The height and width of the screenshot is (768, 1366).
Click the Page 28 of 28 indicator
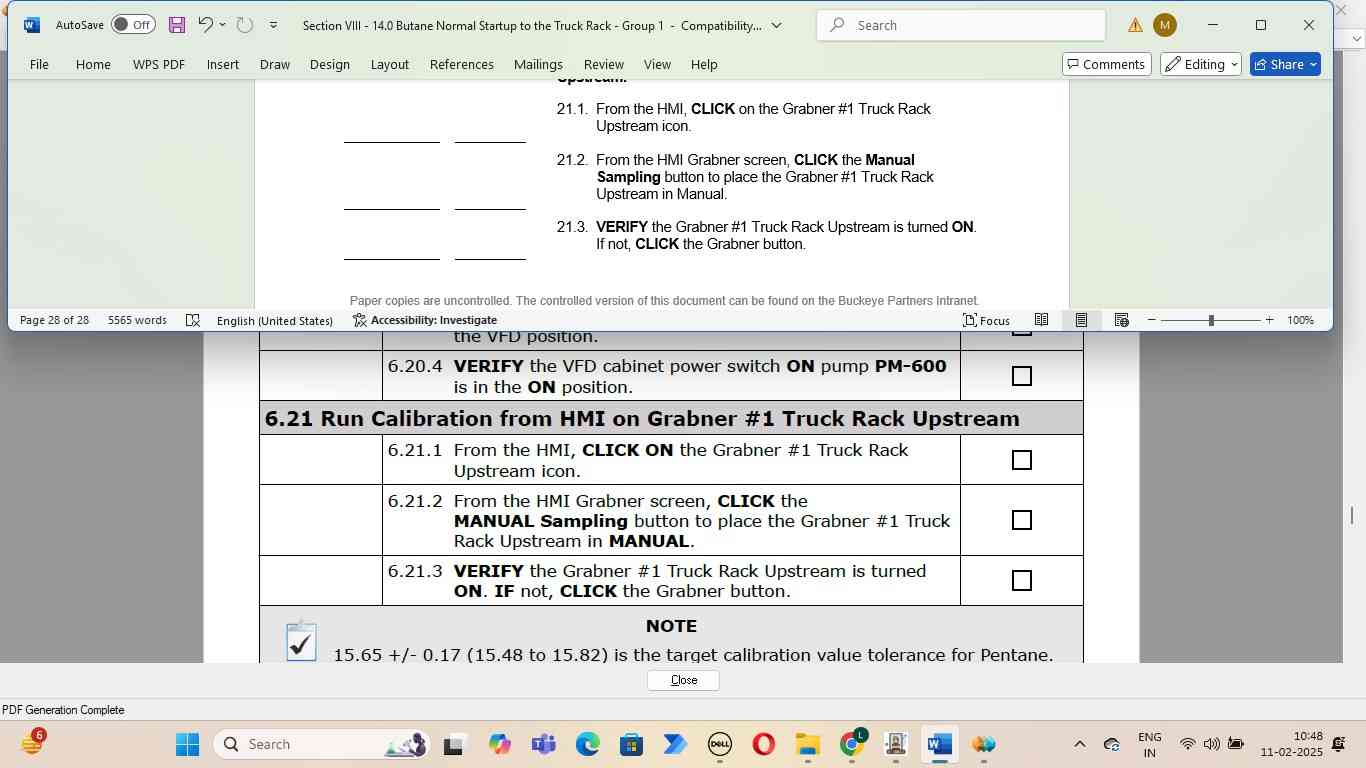tap(54, 320)
